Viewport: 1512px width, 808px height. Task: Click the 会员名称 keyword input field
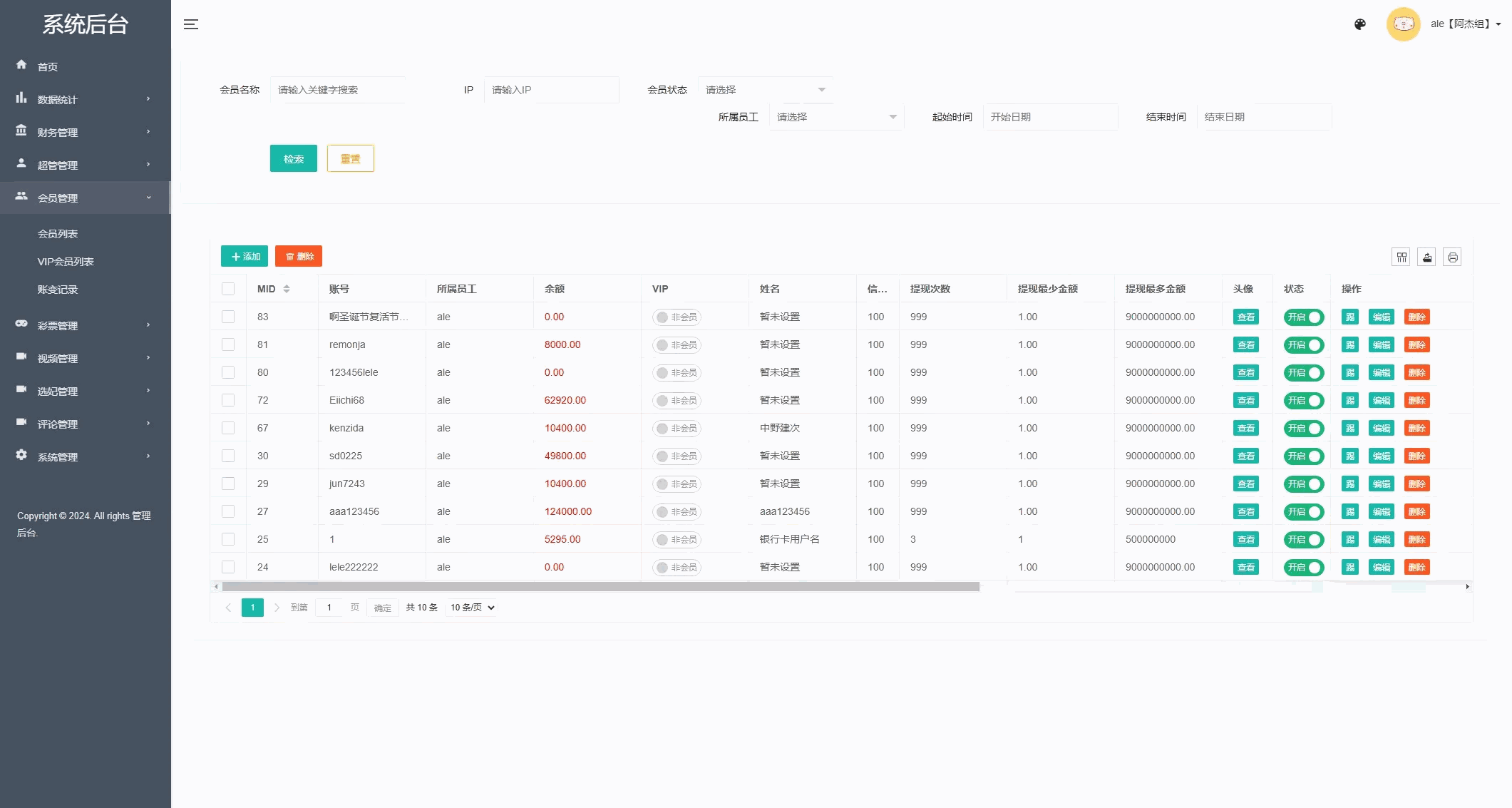[x=337, y=90]
